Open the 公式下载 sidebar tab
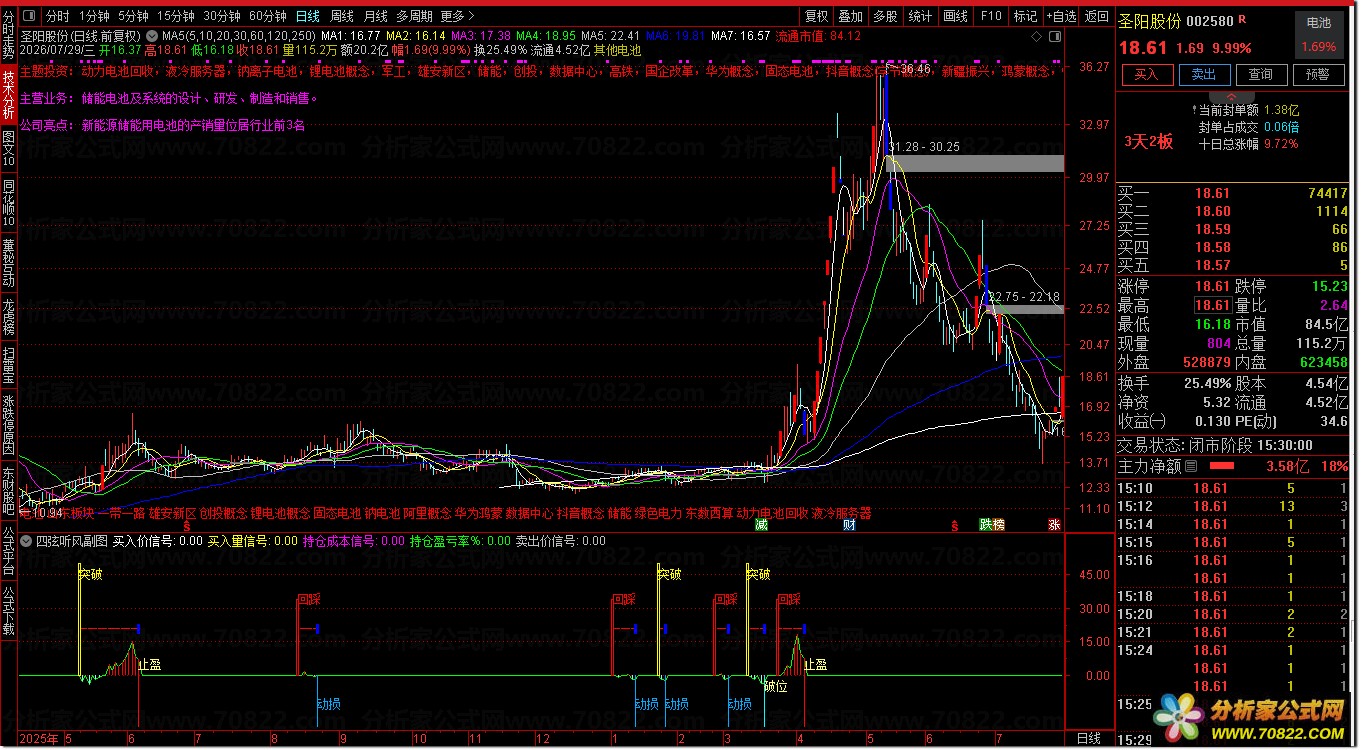Image resolution: width=1361 pixels, height=750 pixels. [9, 612]
